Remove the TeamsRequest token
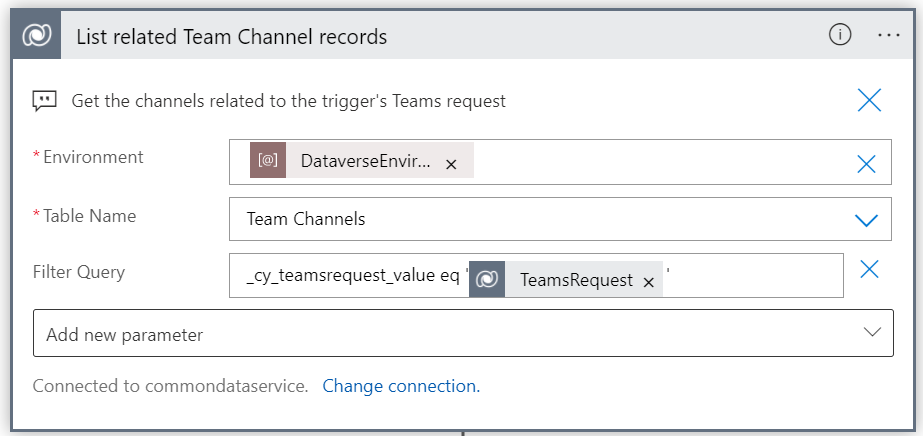The image size is (923, 436). click(649, 283)
